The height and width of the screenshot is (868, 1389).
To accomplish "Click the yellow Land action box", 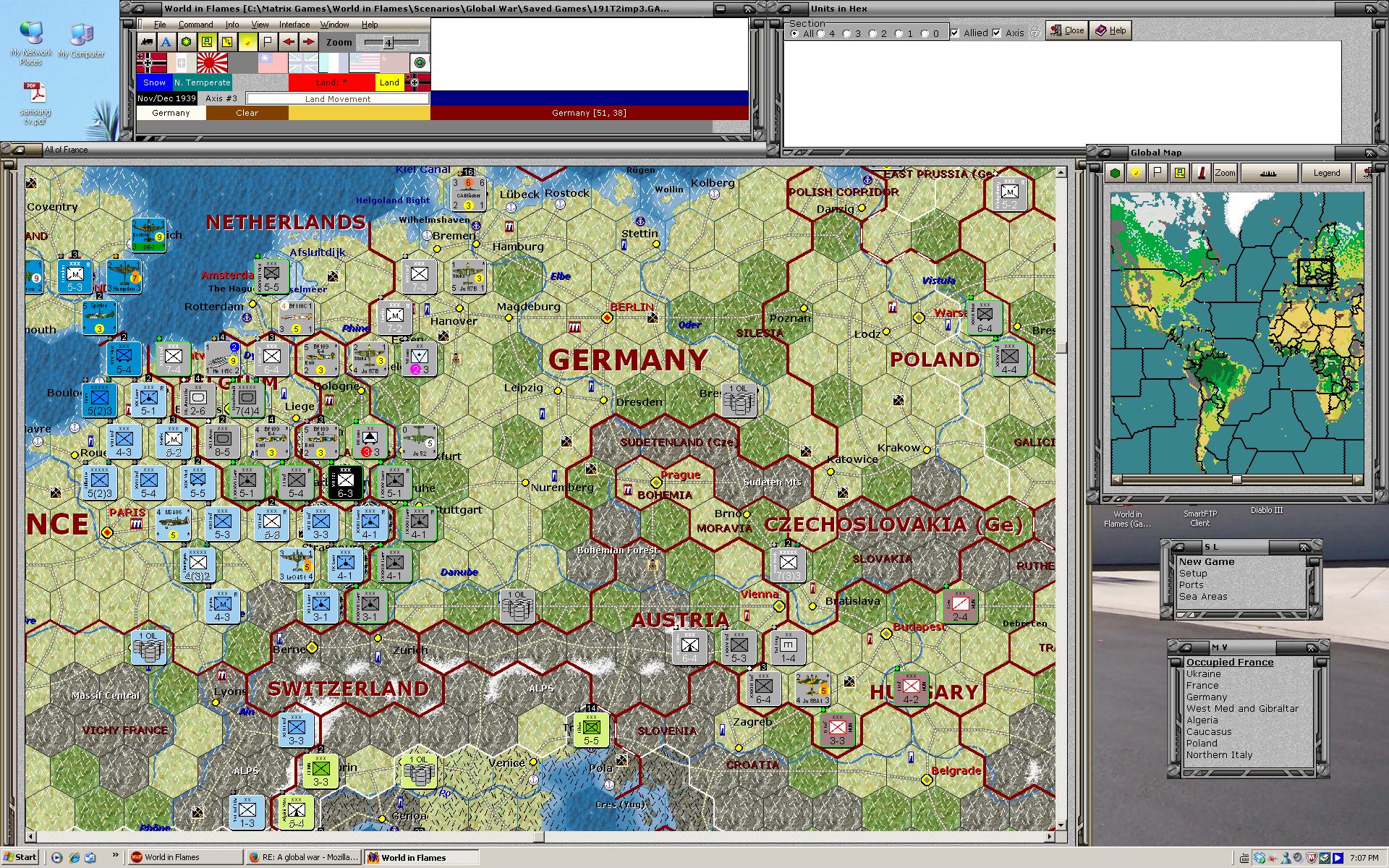I will point(389,82).
